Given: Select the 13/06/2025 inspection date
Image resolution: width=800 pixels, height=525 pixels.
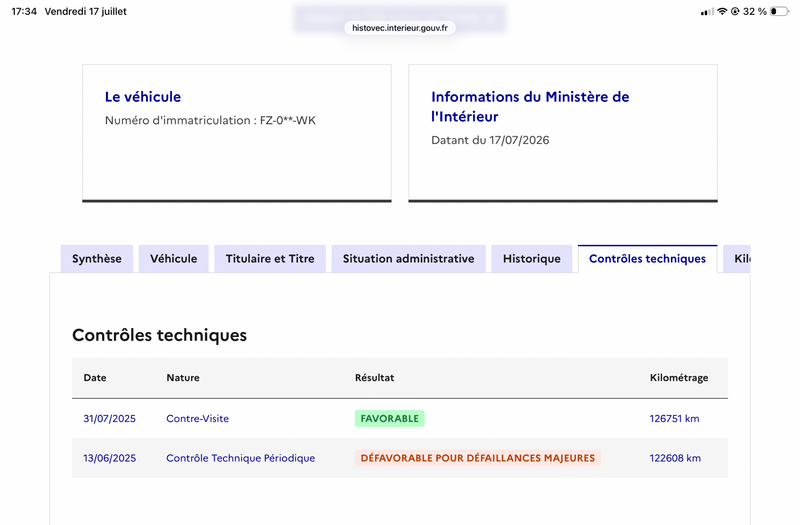Looking at the screenshot, I should click(110, 458).
